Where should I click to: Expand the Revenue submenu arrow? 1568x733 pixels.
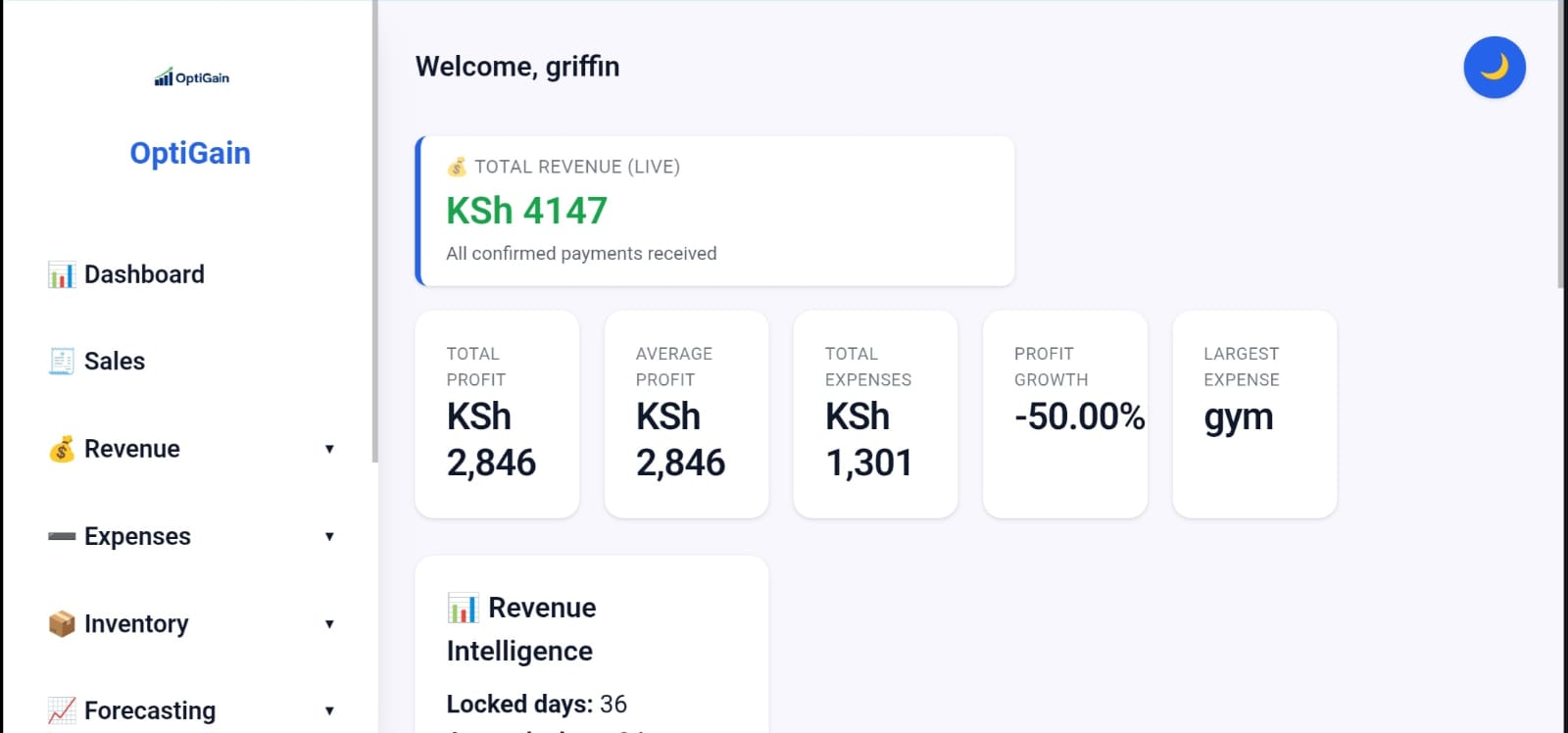pos(329,449)
